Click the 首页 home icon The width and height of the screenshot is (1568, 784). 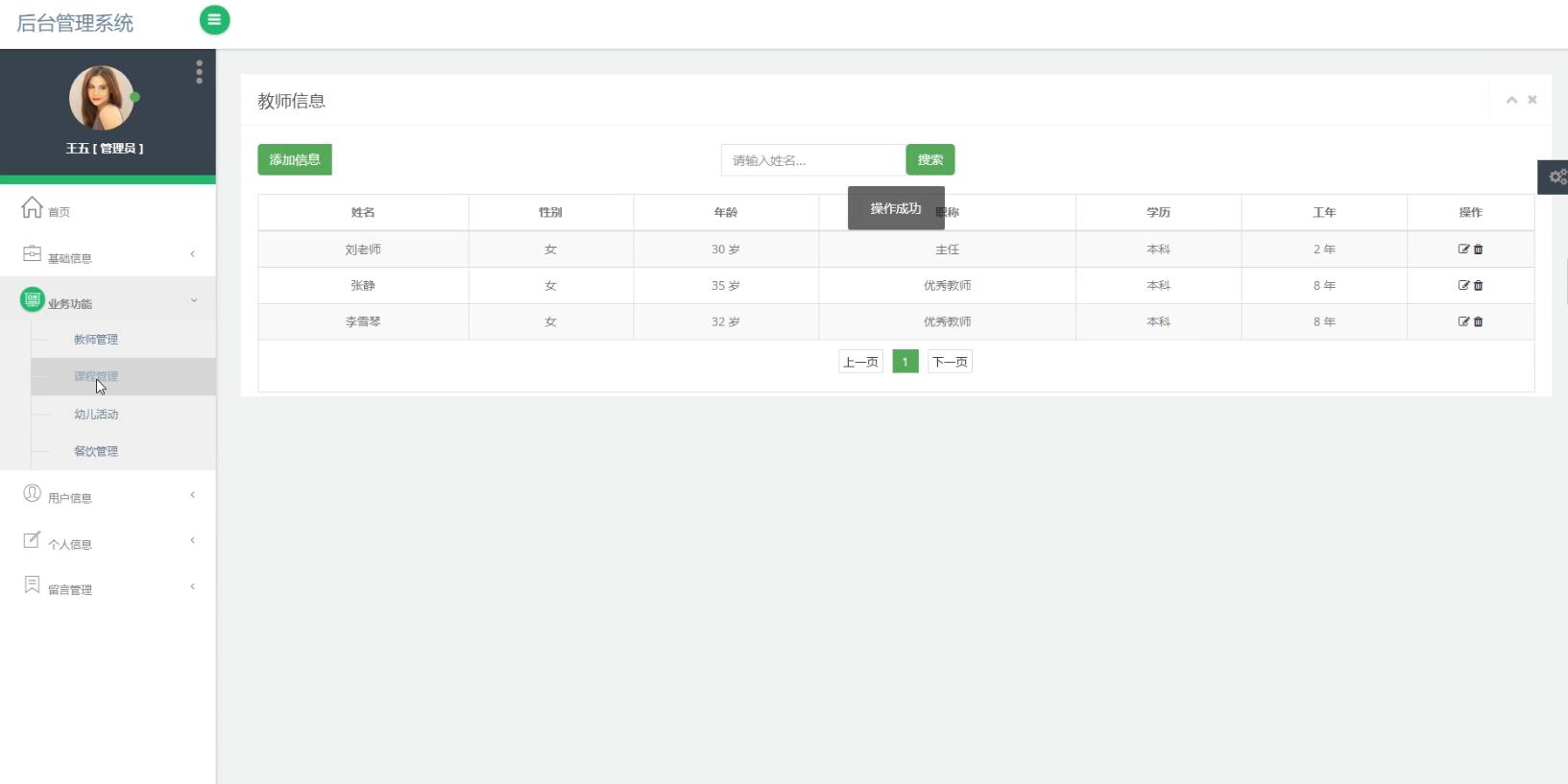(32, 207)
